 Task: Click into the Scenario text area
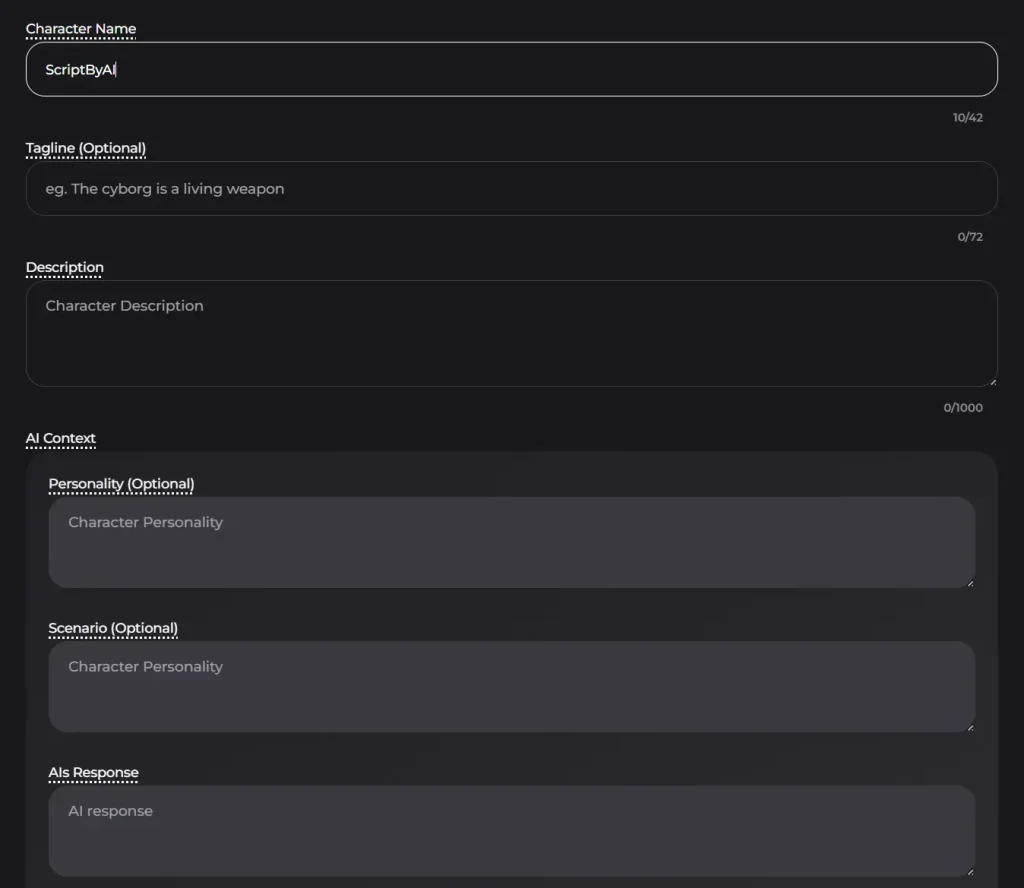[511, 686]
